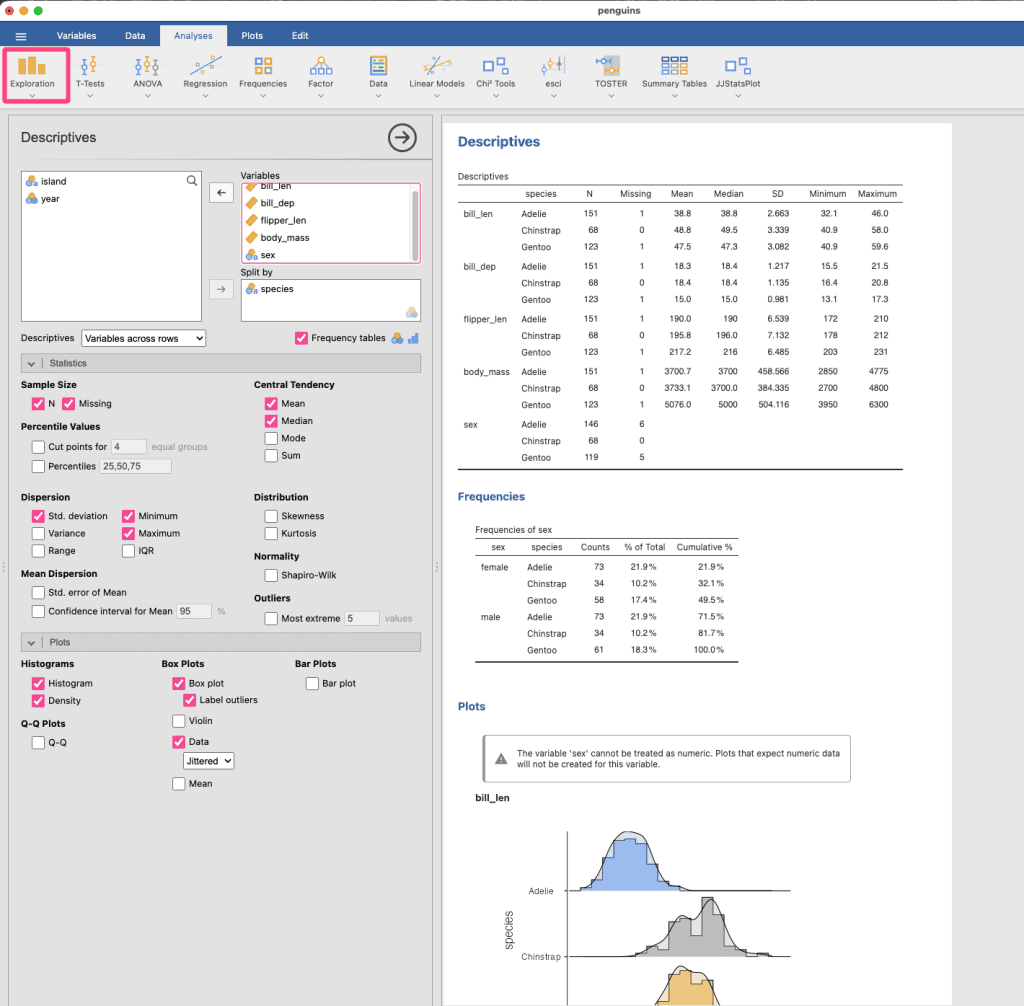Click the Descriptives results heading
The image size is (1024, 1006).
pyautogui.click(x=499, y=142)
